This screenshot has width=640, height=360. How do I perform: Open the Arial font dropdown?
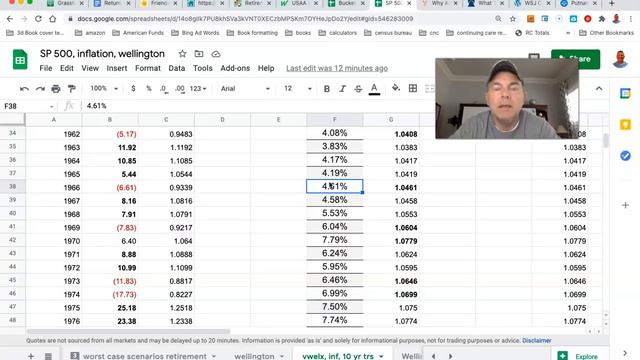[245, 89]
